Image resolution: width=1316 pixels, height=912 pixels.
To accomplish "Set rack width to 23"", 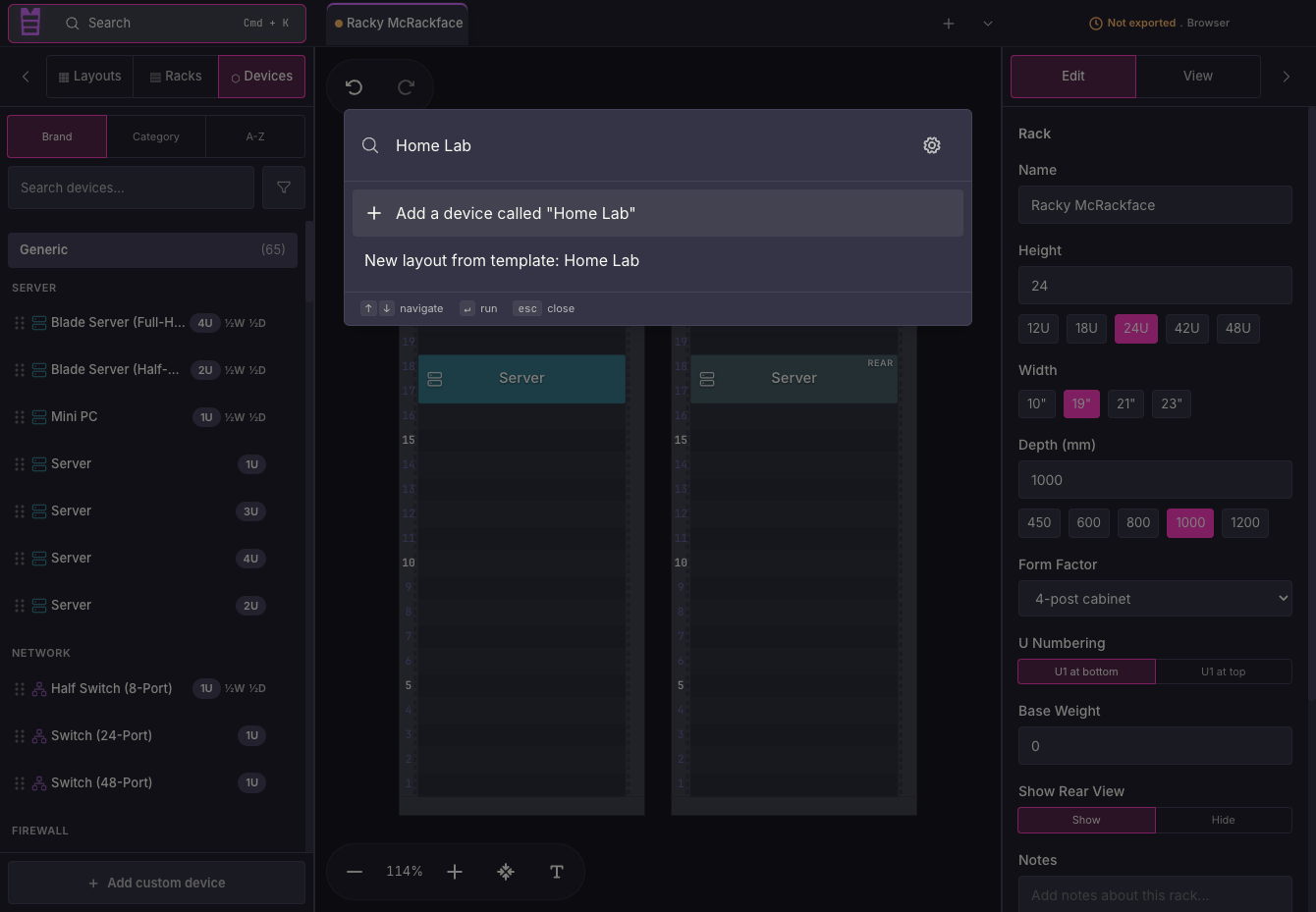I will 1172,403.
